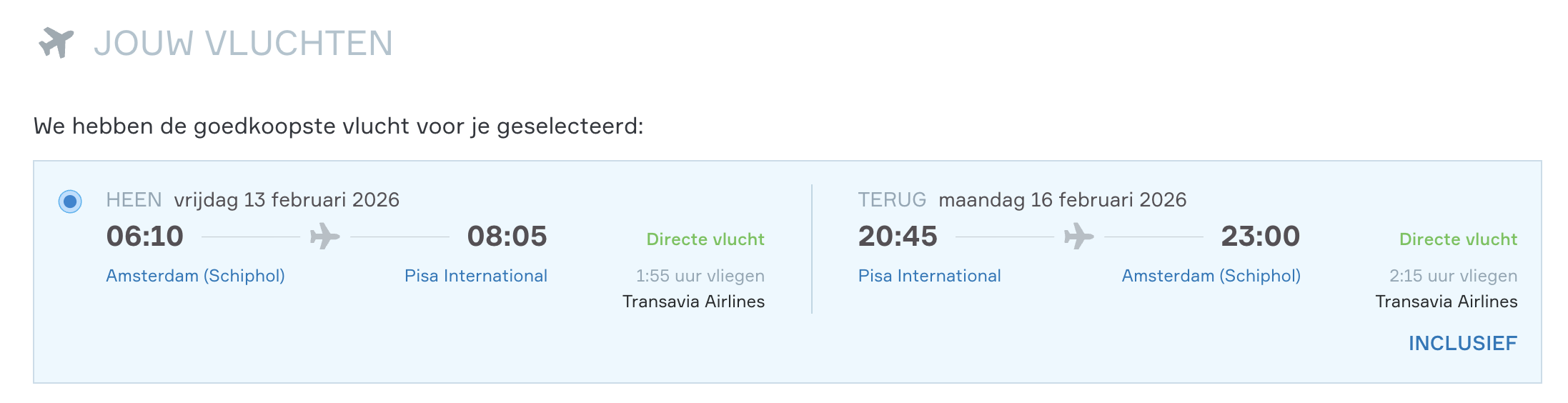This screenshot has height=403, width=1568.
Task: Click the return Directe vlucht label
Action: (x=1458, y=239)
